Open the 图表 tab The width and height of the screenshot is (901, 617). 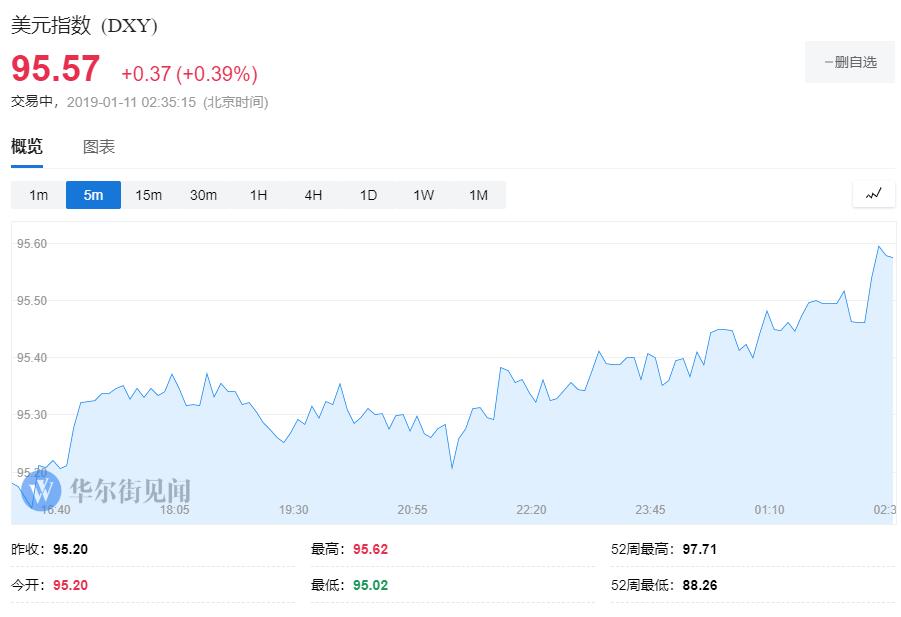click(99, 147)
